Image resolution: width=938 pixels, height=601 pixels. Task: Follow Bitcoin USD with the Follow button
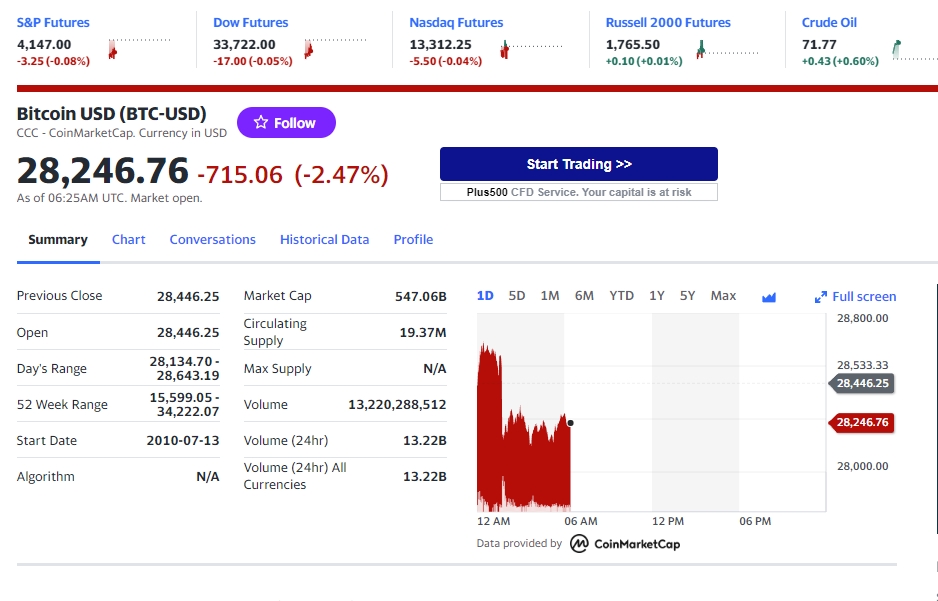(x=286, y=123)
